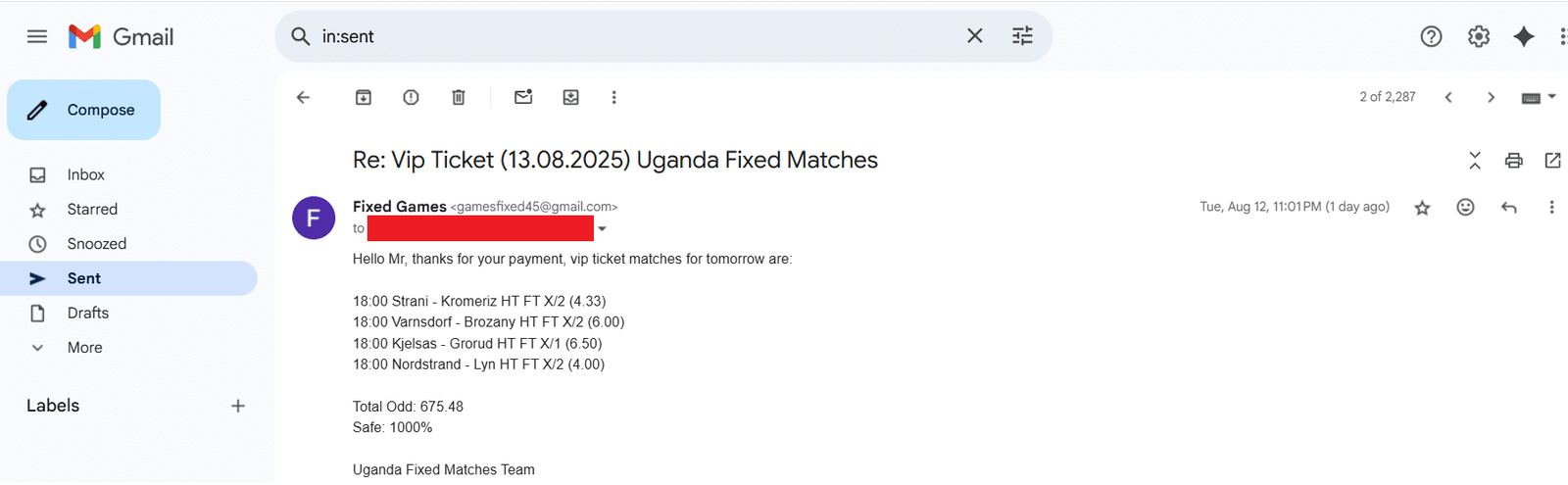Viewport: 1568px width, 485px height.
Task: Click the Compose button
Action: [84, 110]
